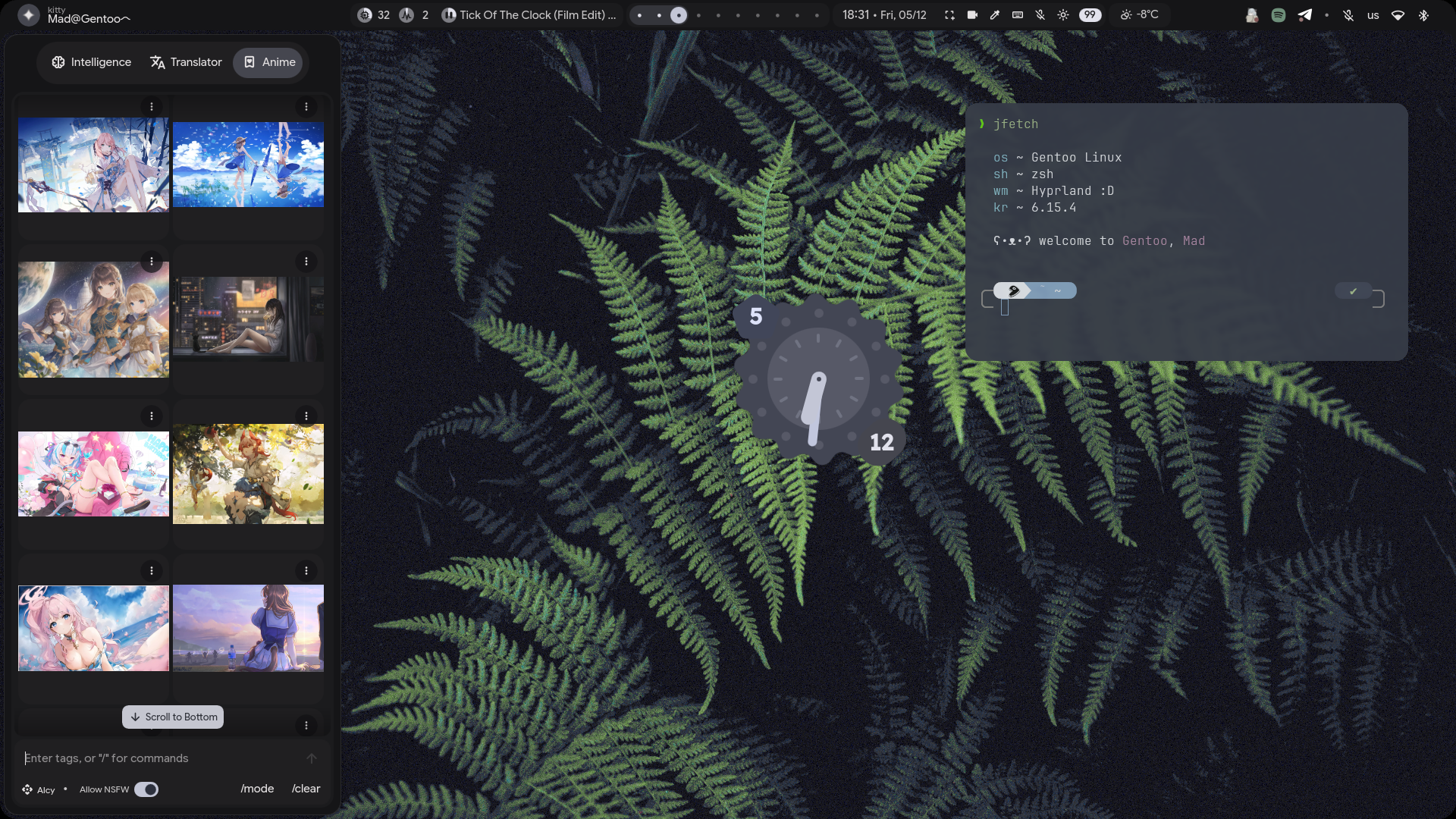The height and width of the screenshot is (819, 1456).
Task: Expand options for the orange-haired girl image
Action: point(306,416)
